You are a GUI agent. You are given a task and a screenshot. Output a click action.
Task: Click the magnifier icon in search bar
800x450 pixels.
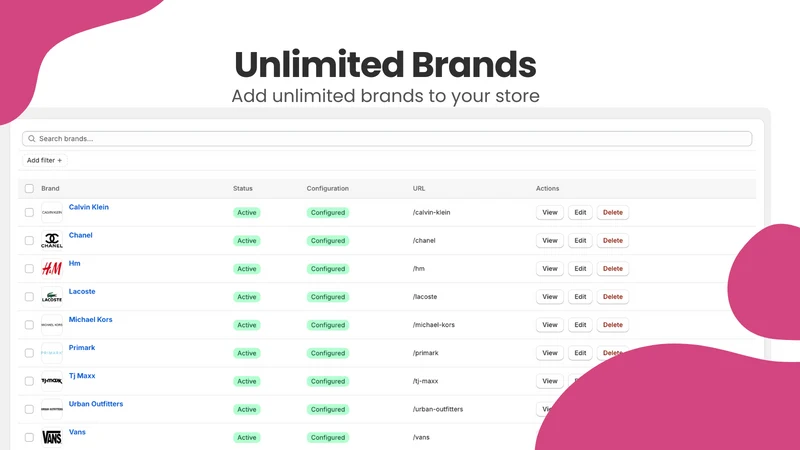click(x=32, y=139)
